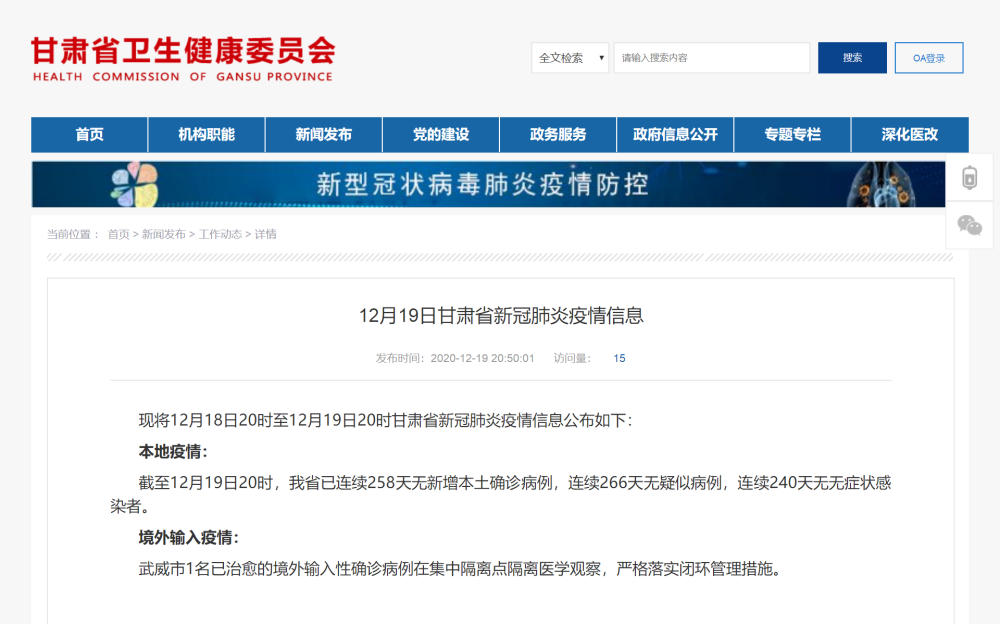Image resolution: width=1000 pixels, height=624 pixels.
Task: Select the 专题专栏 menu item
Action: coord(792,134)
